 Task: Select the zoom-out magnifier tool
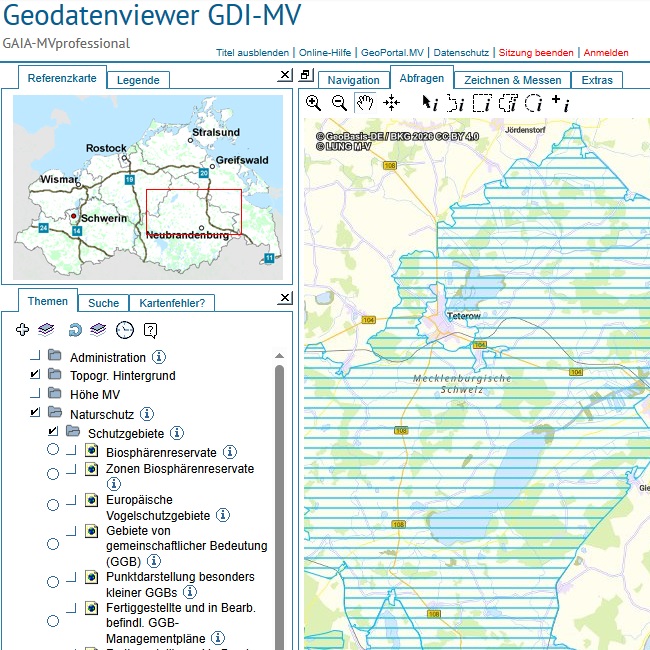tap(339, 103)
